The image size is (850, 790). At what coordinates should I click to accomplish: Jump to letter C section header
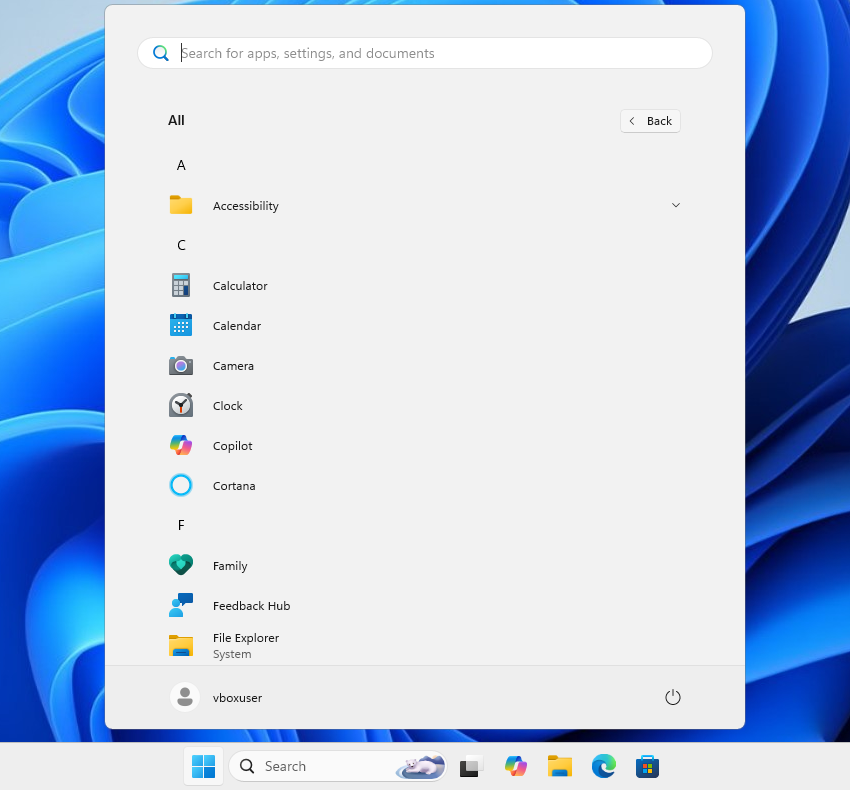[181, 245]
